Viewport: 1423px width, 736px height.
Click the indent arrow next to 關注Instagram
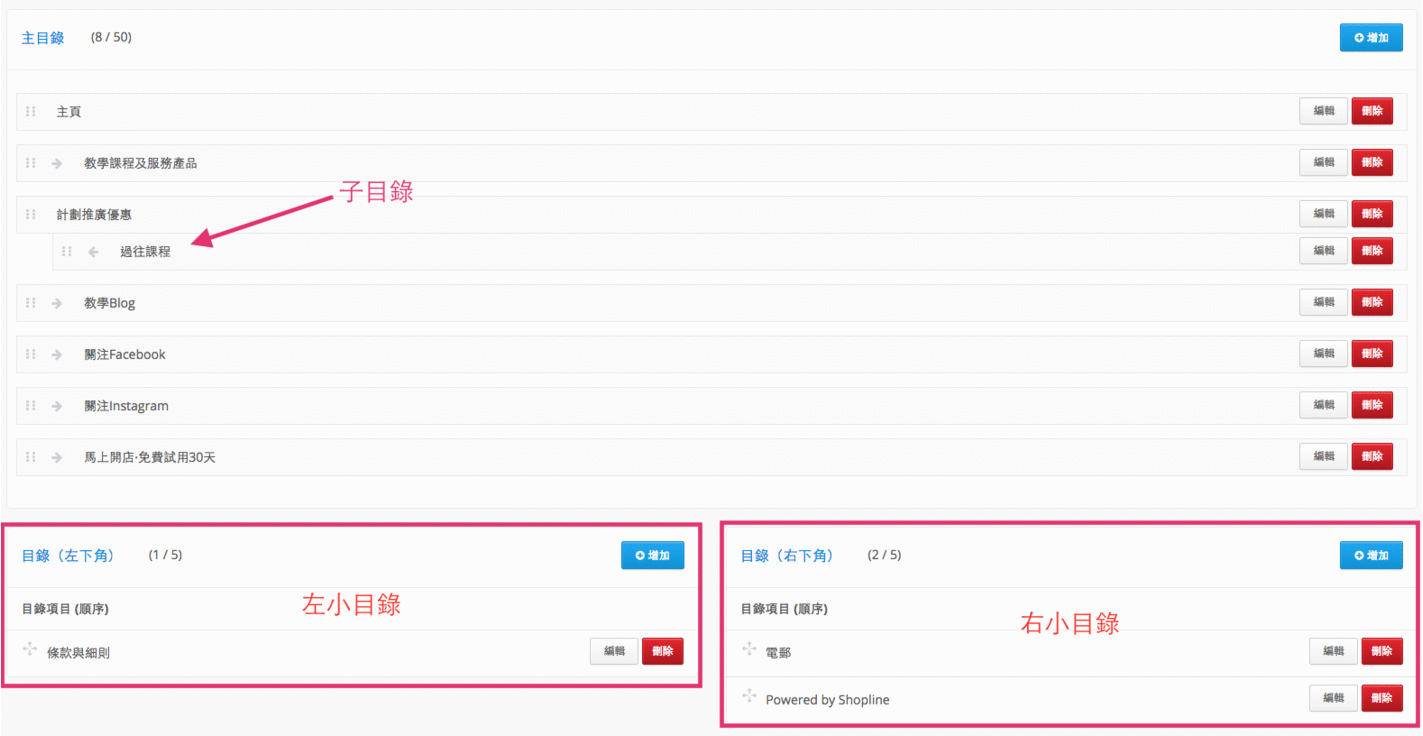pyautogui.click(x=57, y=406)
